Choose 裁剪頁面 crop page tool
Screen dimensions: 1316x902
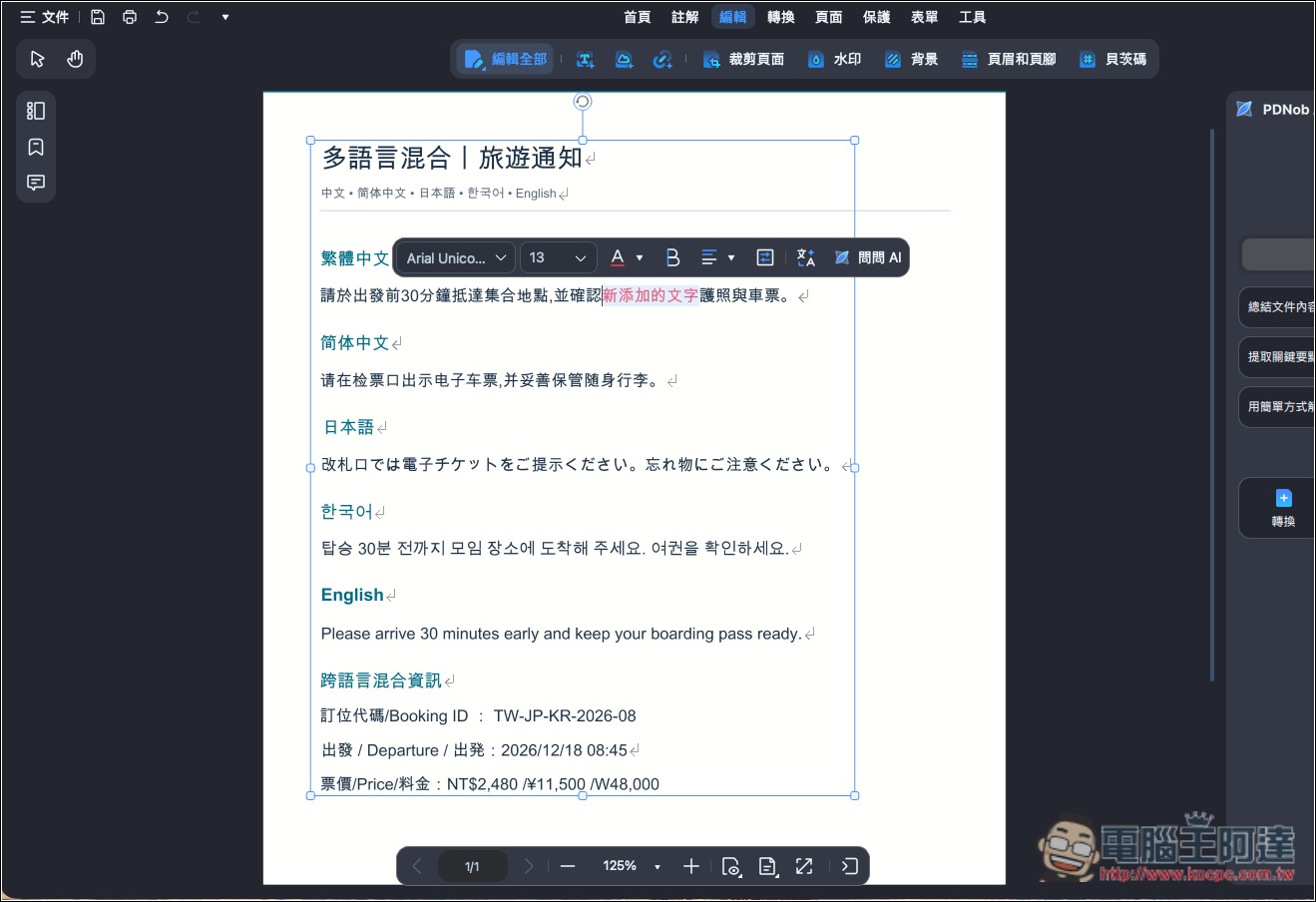pos(743,60)
